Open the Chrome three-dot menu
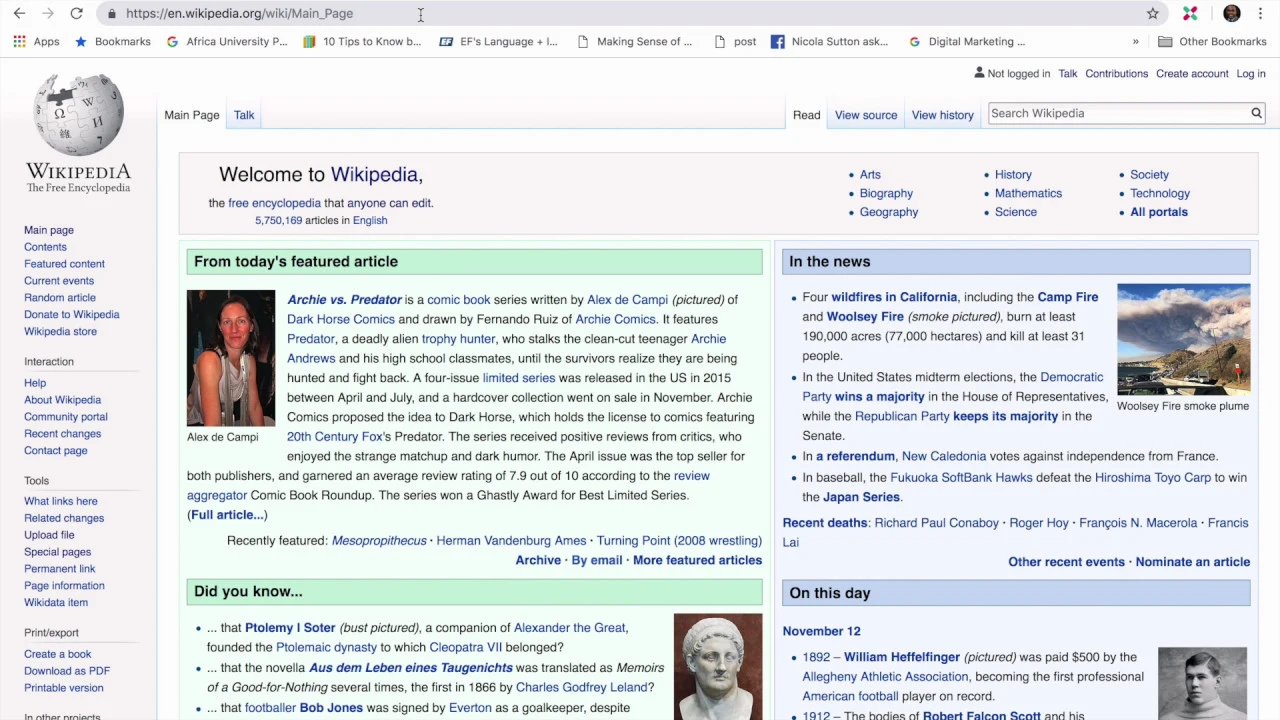1280x720 pixels. point(1262,13)
